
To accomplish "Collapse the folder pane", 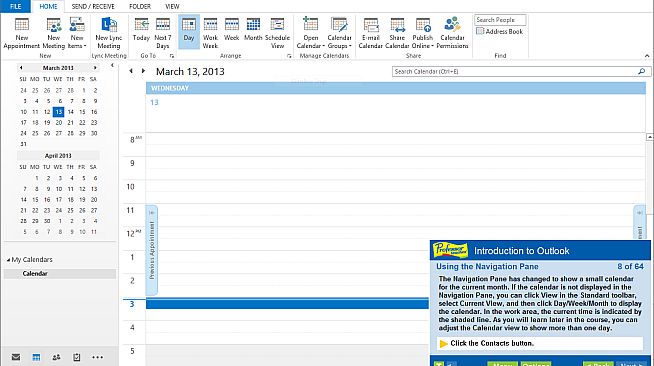I will [112, 65].
